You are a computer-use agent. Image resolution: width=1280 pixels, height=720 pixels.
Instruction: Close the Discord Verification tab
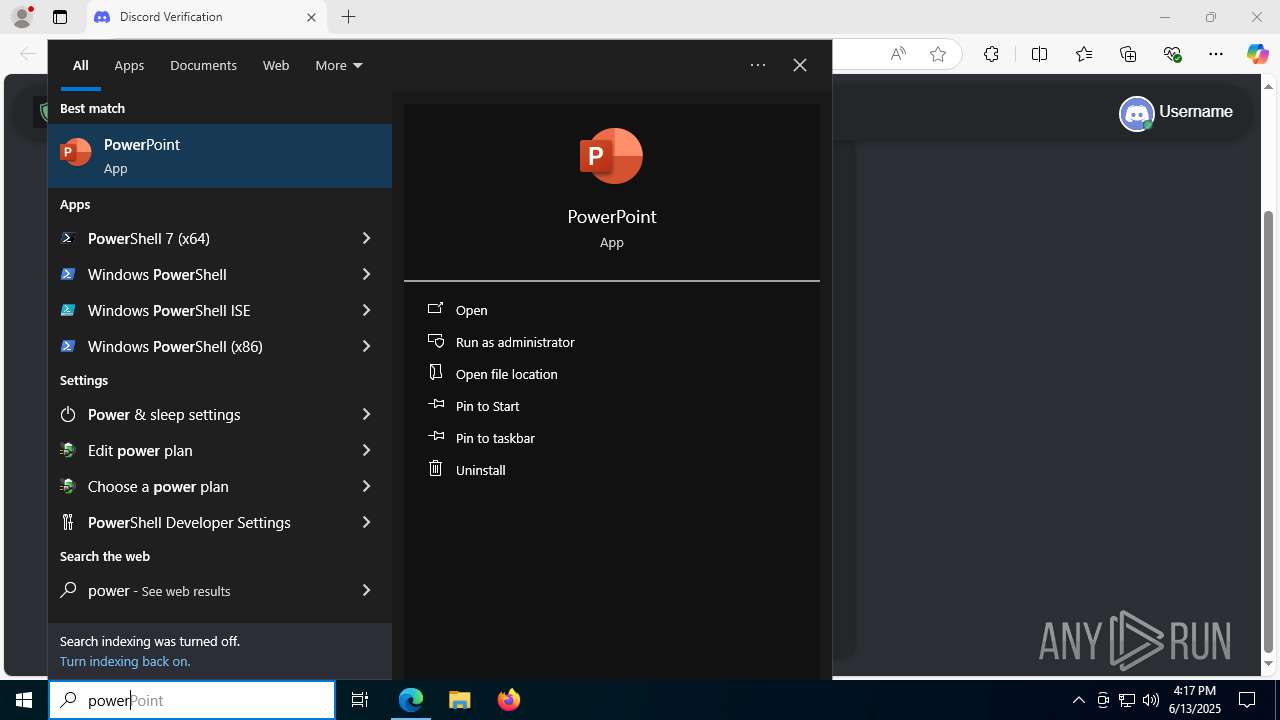[311, 17]
